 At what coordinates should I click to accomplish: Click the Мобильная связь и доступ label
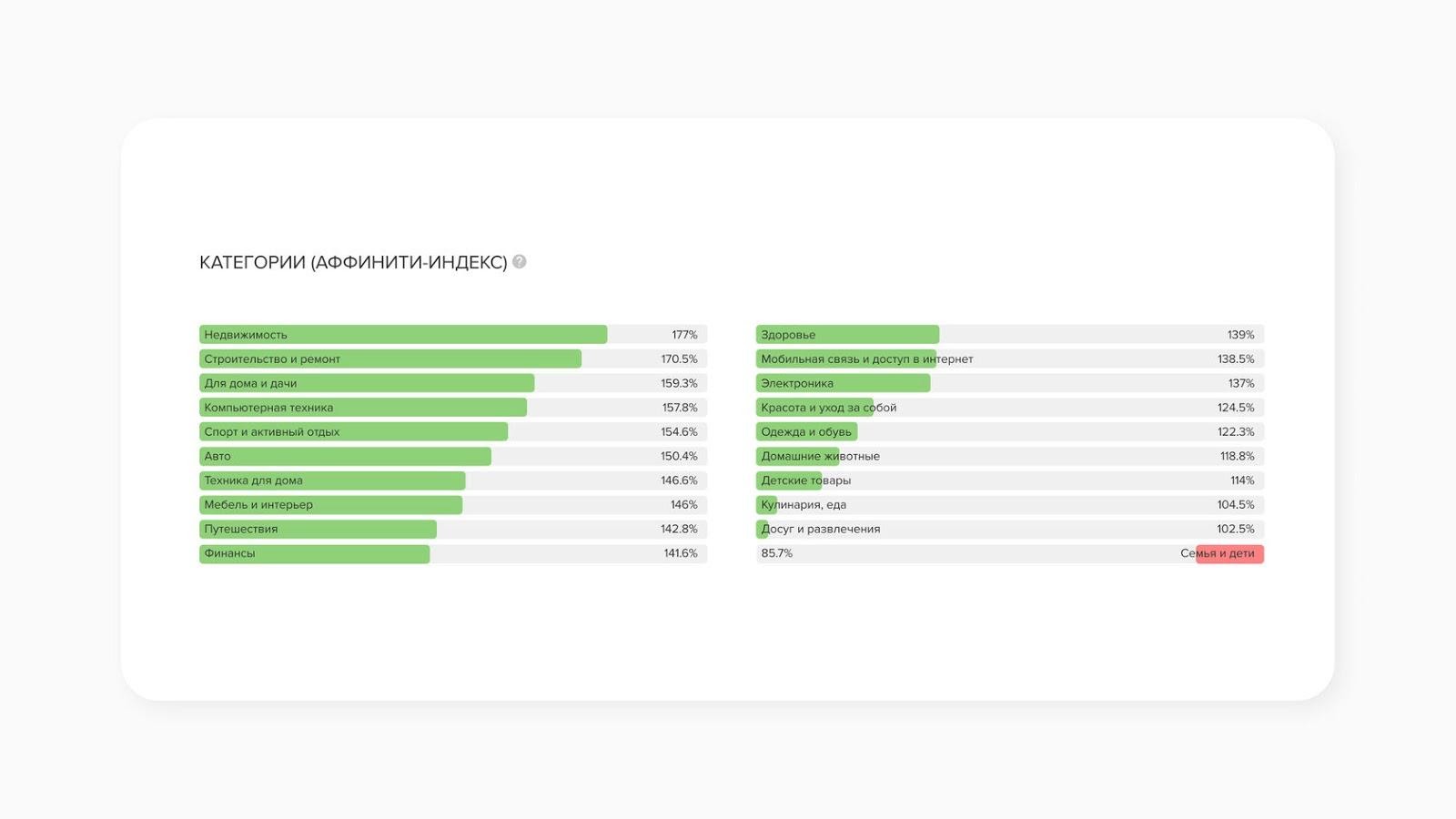point(866,359)
